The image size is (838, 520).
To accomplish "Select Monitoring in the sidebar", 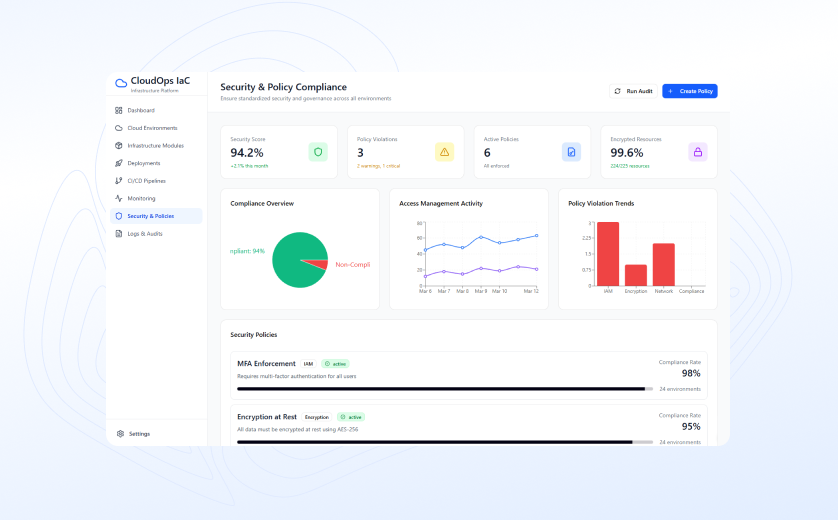I will pos(141,198).
